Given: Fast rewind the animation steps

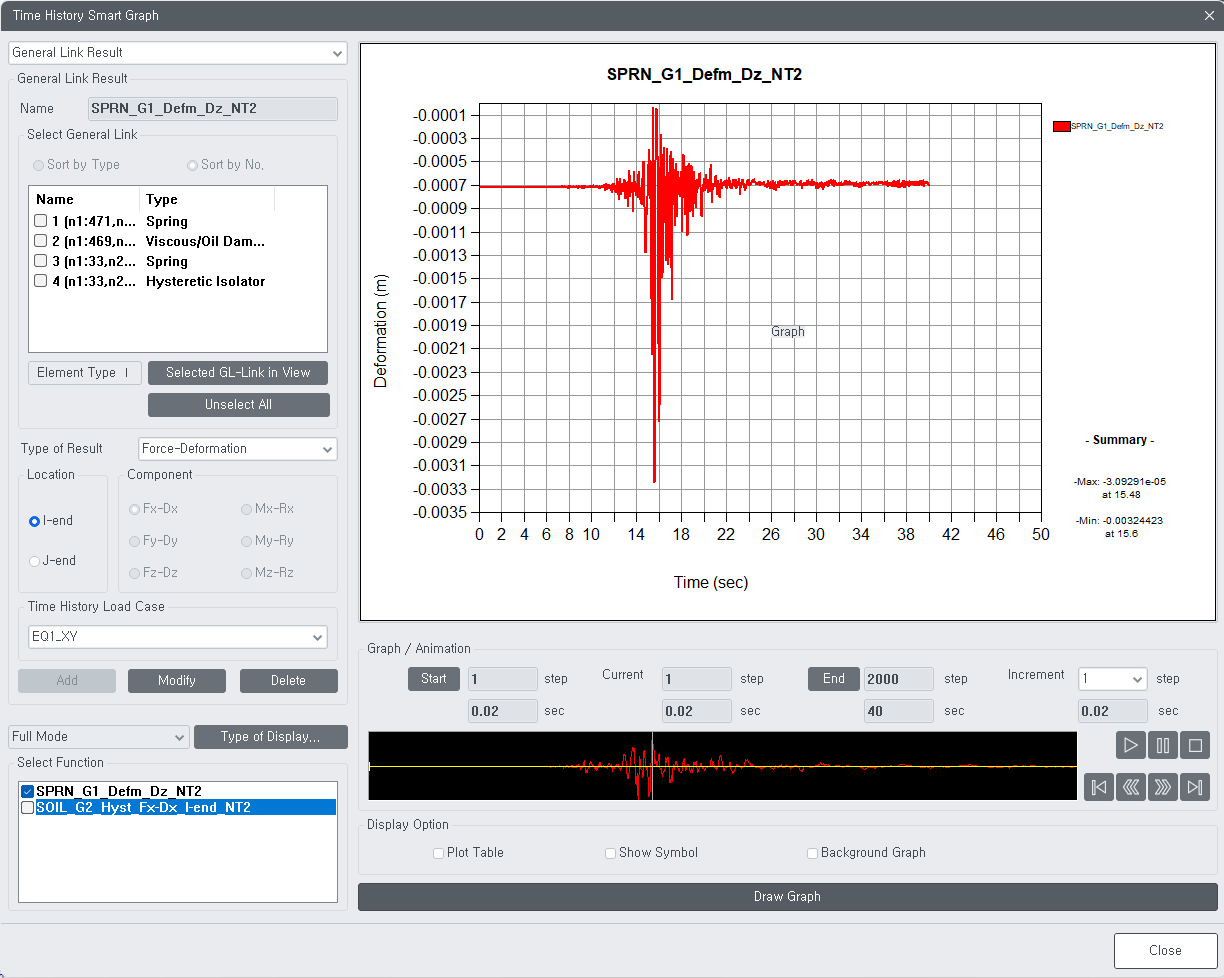Looking at the screenshot, I should point(1130,787).
